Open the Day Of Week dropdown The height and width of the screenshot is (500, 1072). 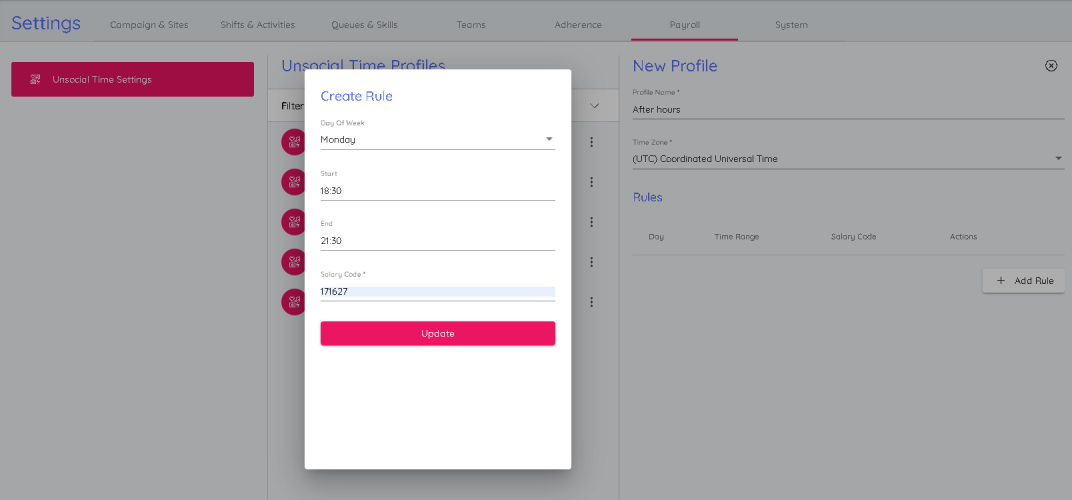coord(437,140)
